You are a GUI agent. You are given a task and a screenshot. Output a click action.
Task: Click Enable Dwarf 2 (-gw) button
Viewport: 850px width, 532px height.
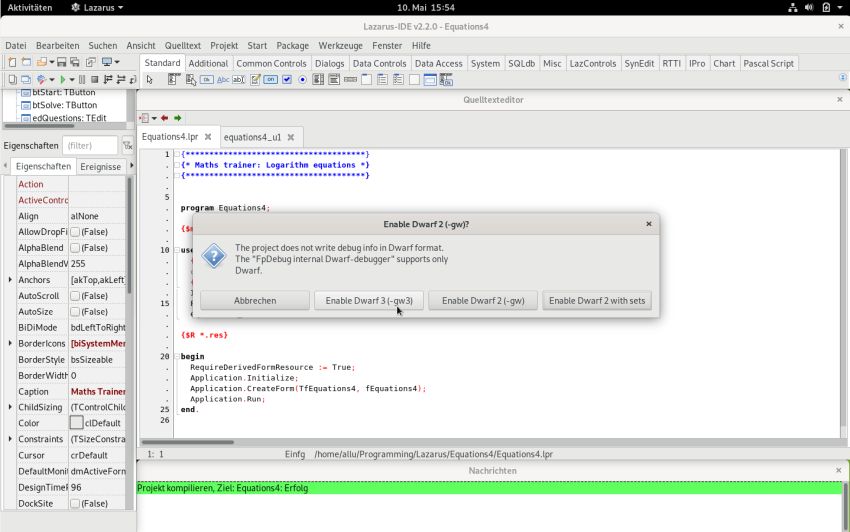point(483,300)
